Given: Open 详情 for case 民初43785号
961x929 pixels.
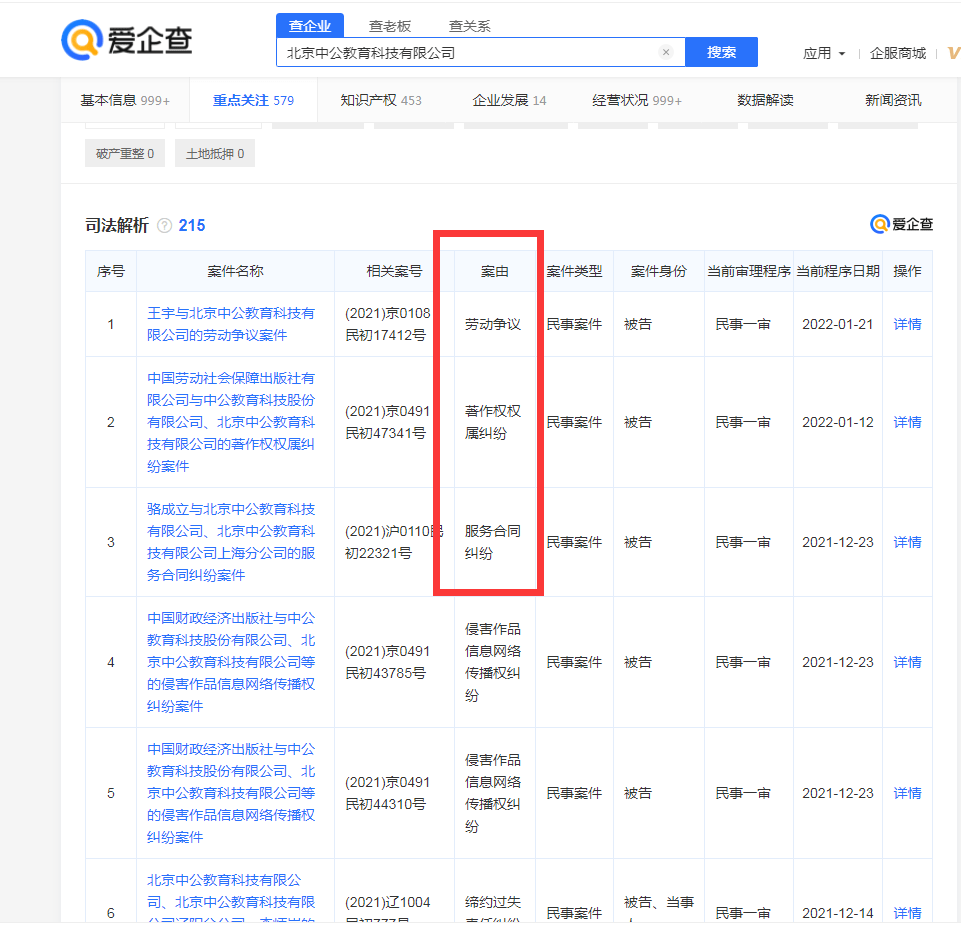Looking at the screenshot, I should point(907,662).
